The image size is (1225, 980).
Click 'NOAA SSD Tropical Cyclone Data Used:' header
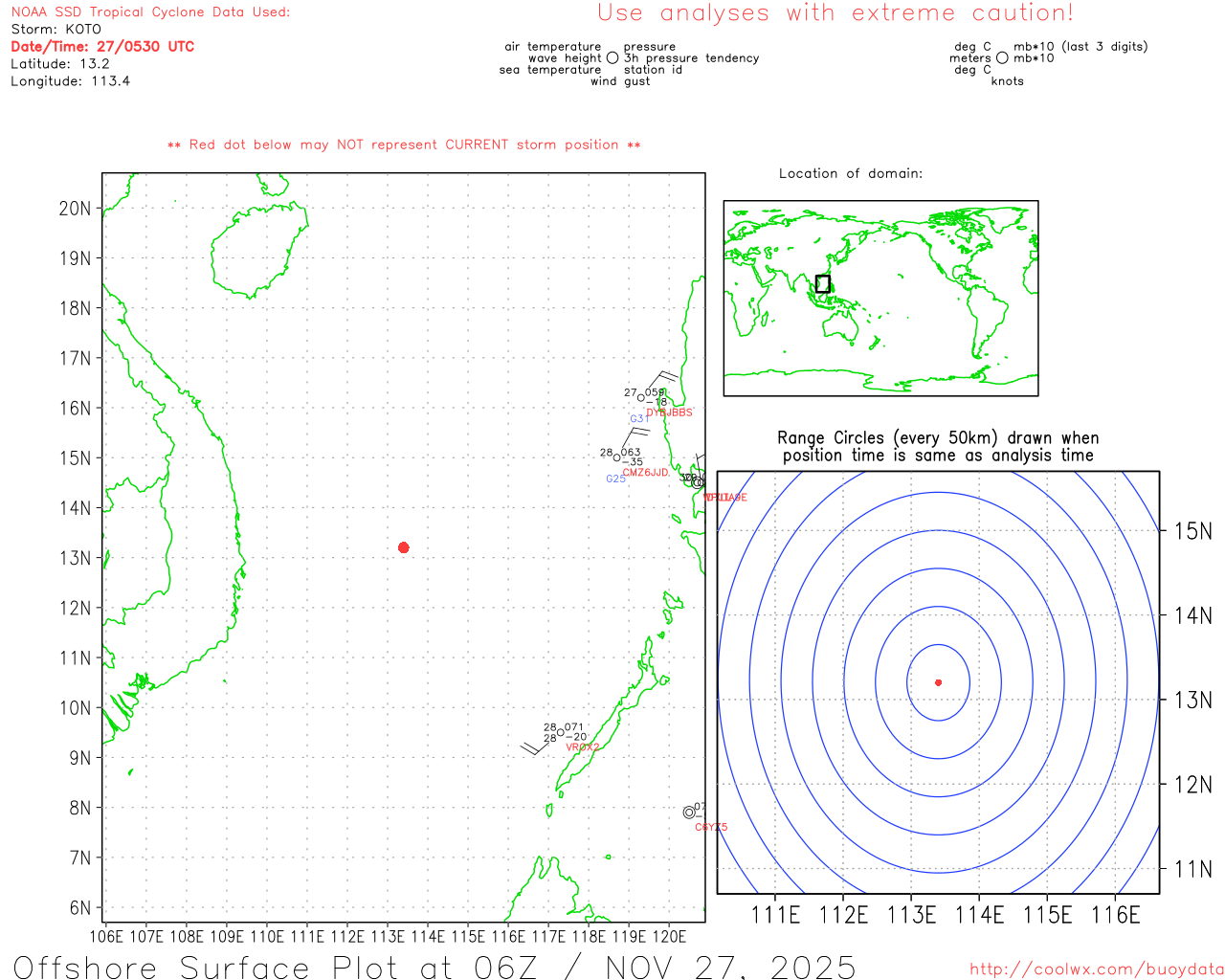point(150,11)
